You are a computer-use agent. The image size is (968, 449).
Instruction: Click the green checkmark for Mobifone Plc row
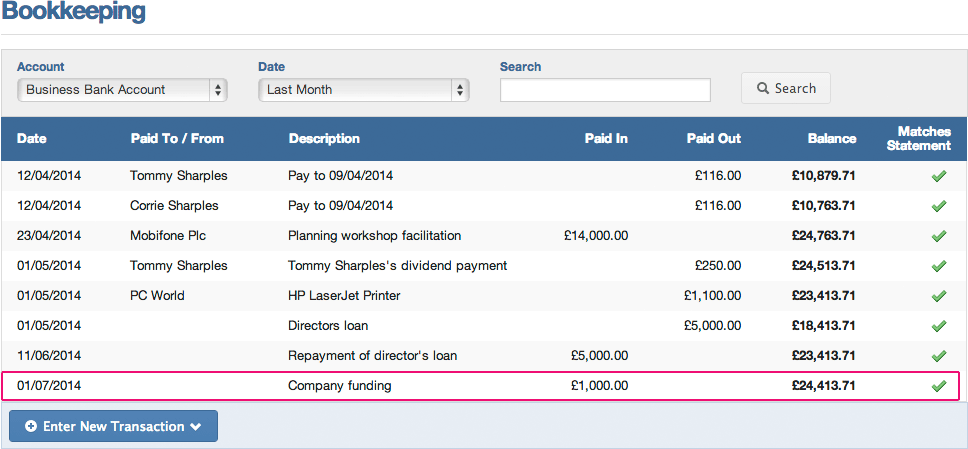coord(938,236)
